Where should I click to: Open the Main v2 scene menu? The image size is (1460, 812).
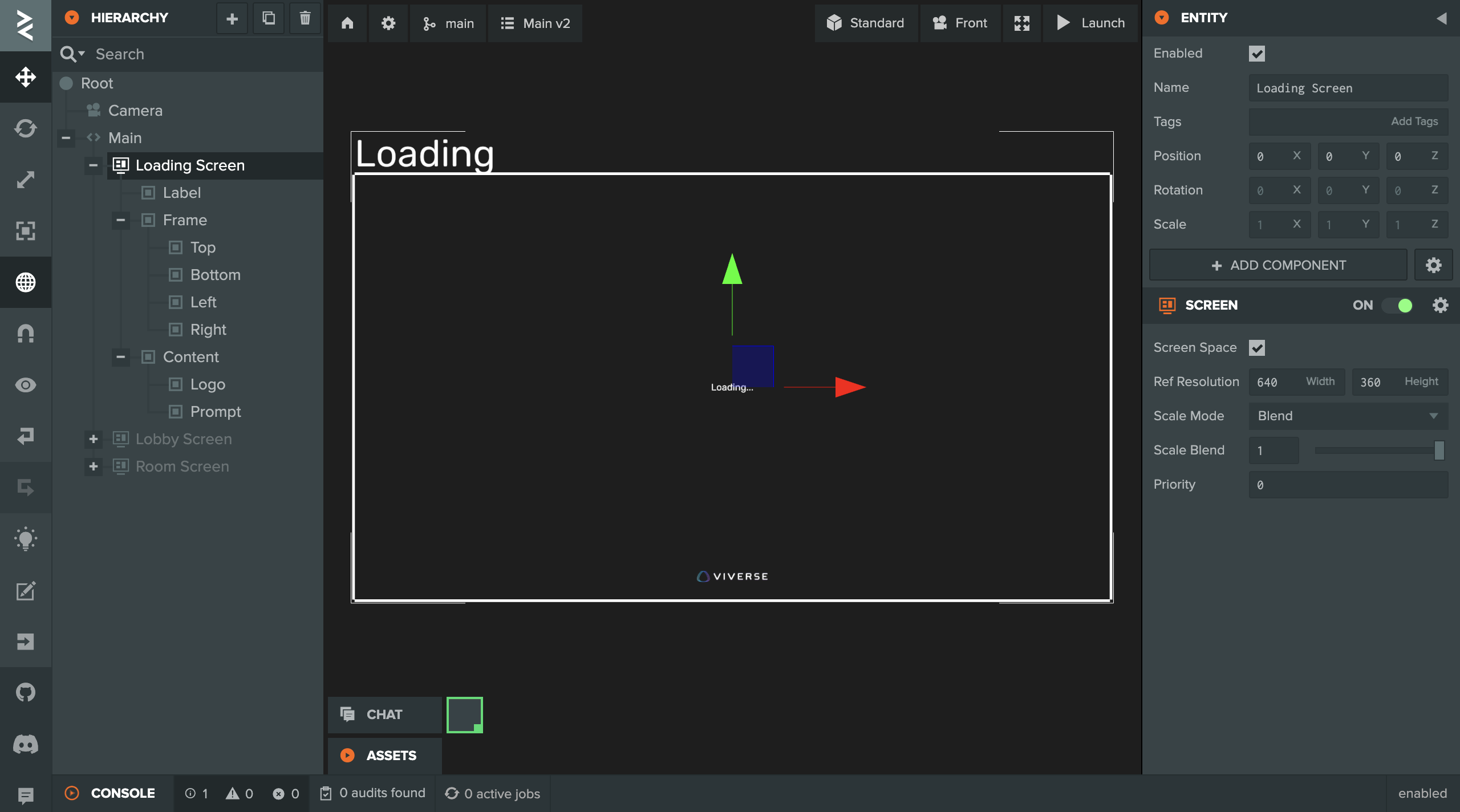click(535, 23)
